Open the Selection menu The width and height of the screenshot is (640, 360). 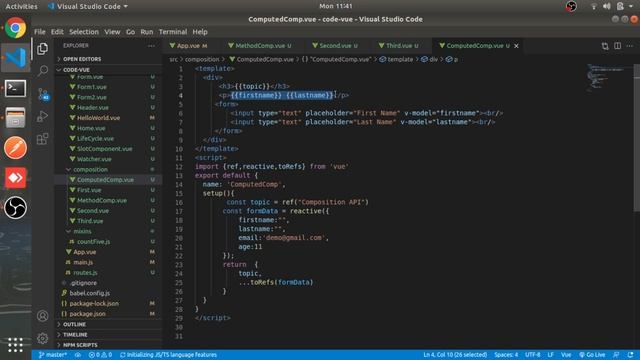[x=84, y=32]
